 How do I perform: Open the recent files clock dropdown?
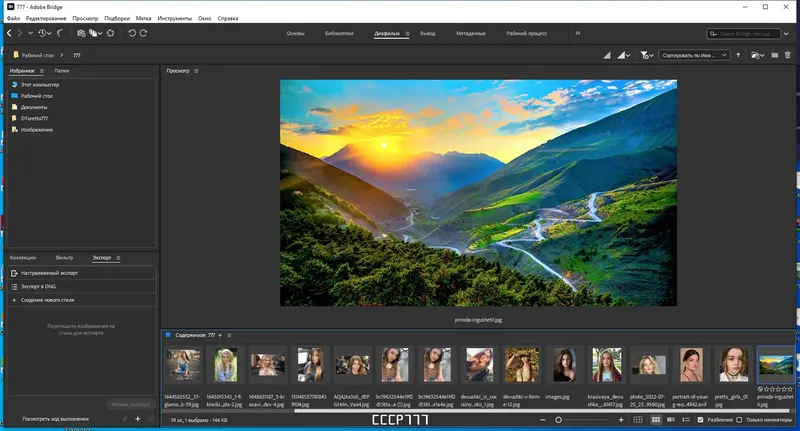point(44,33)
